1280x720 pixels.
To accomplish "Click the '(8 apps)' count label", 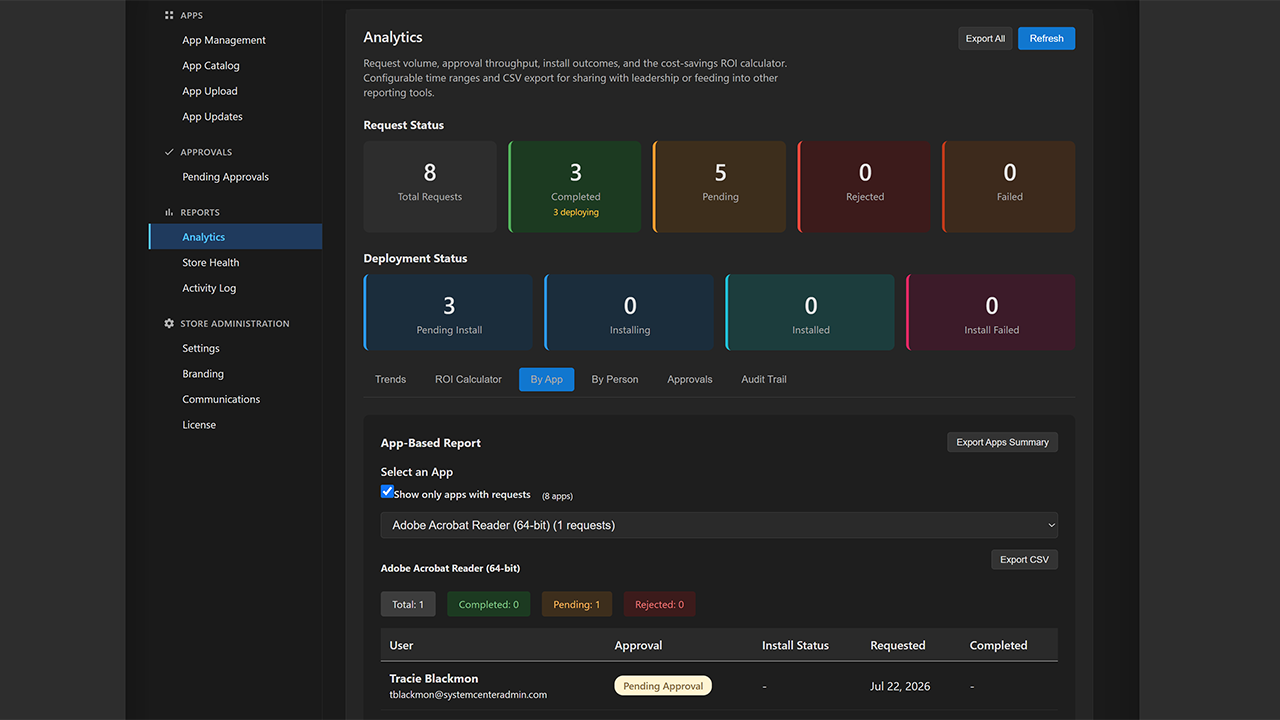I will (557, 496).
